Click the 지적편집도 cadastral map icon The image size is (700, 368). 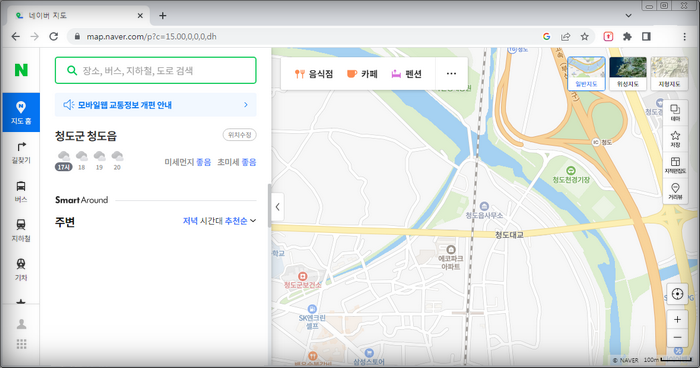pos(675,165)
